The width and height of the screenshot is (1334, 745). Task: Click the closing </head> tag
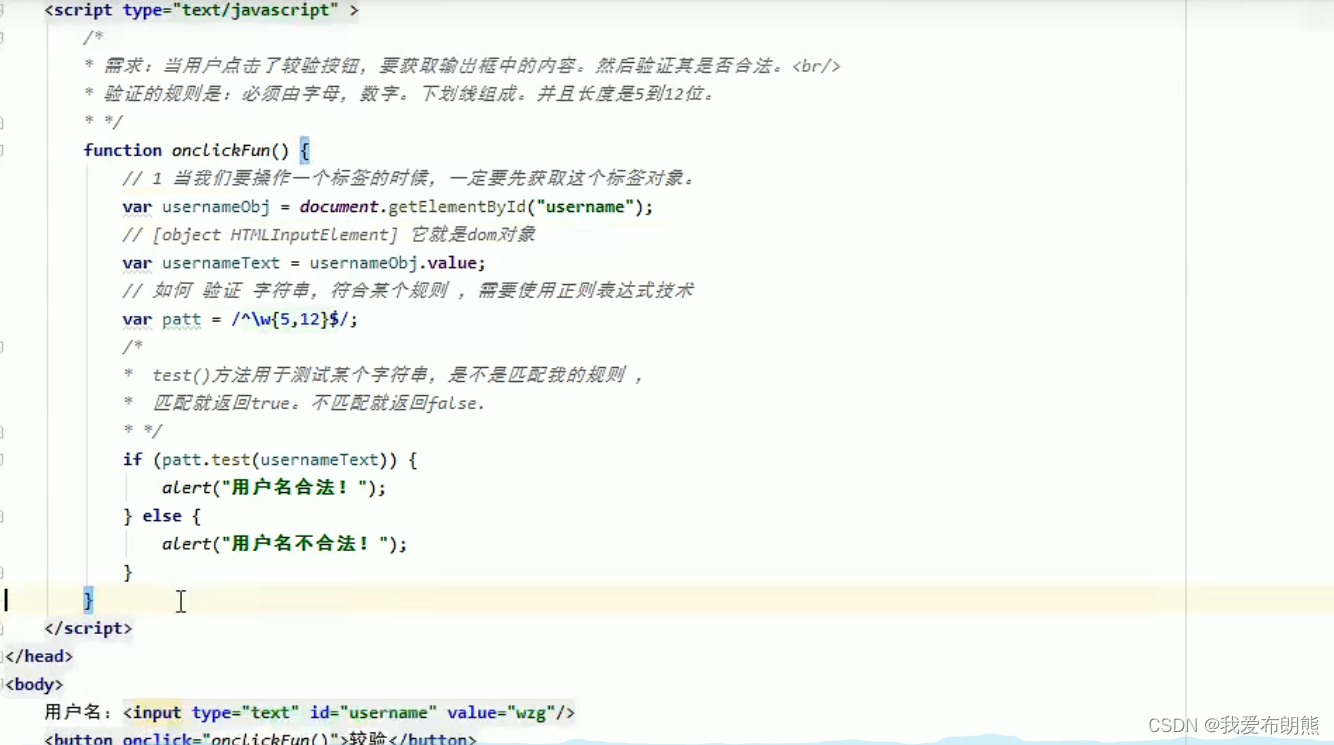point(39,656)
